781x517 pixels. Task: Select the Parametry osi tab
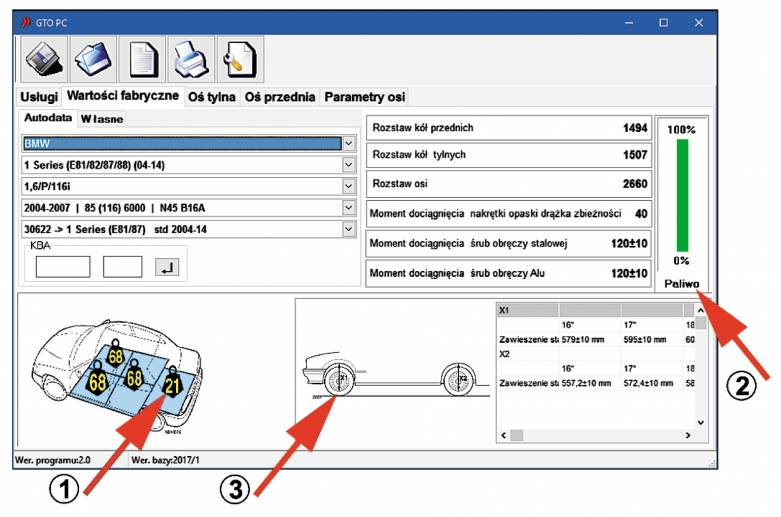tap(364, 97)
